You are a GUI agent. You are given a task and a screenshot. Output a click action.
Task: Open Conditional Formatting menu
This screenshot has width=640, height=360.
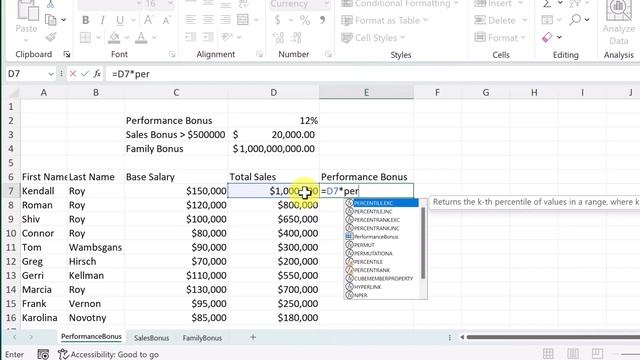coord(400,4)
